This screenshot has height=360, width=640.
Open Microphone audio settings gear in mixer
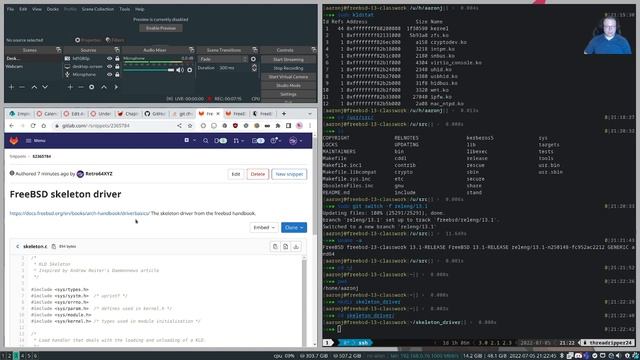pos(189,70)
